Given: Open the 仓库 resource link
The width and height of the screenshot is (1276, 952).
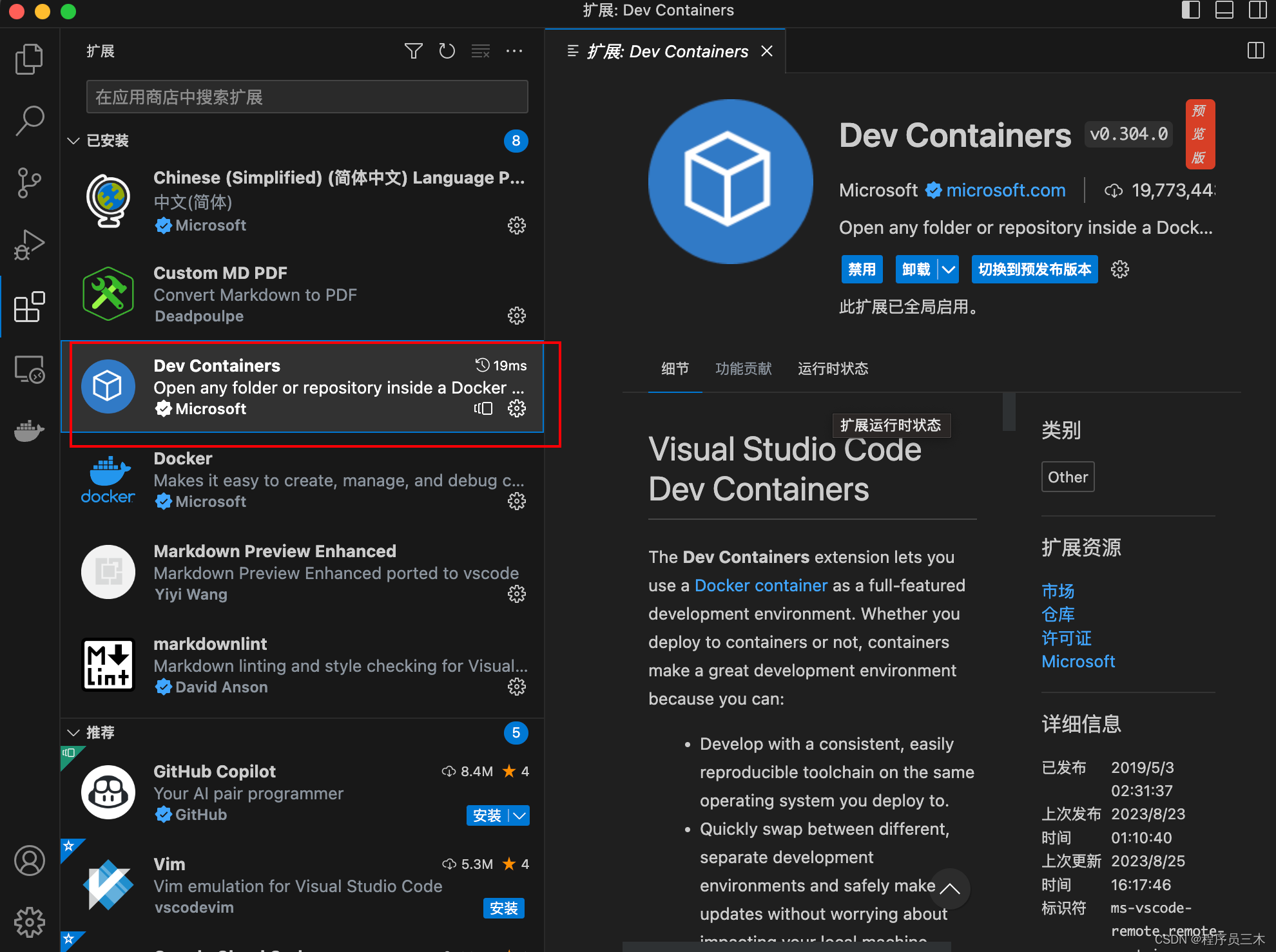Looking at the screenshot, I should (x=1058, y=614).
